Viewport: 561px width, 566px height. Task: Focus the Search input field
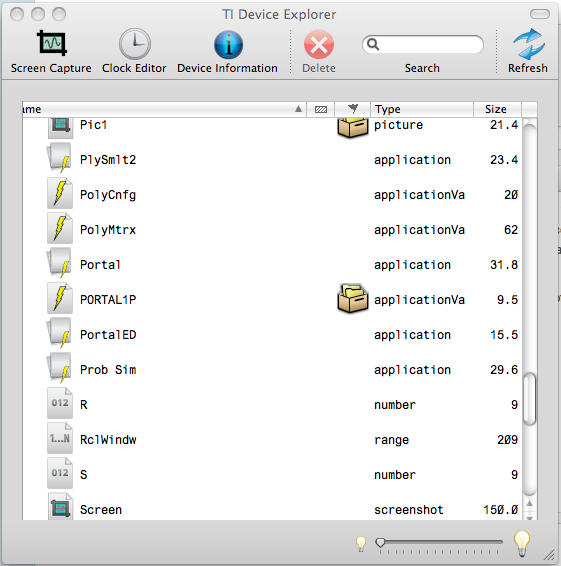[423, 44]
